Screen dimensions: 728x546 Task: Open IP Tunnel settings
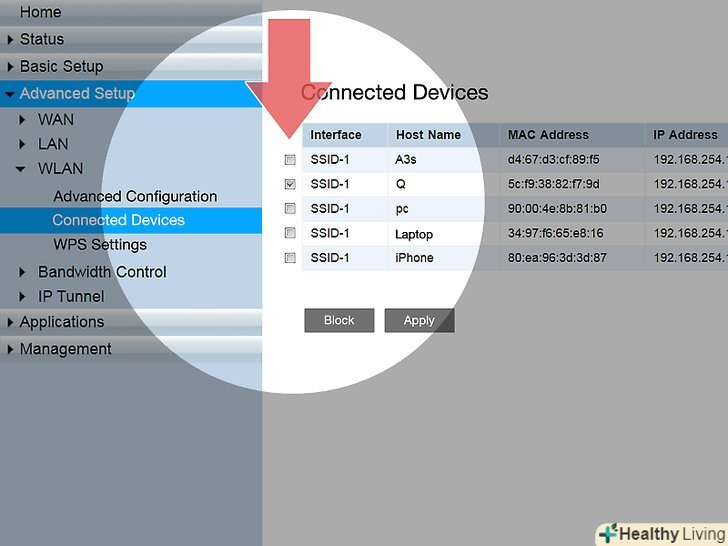tap(71, 297)
